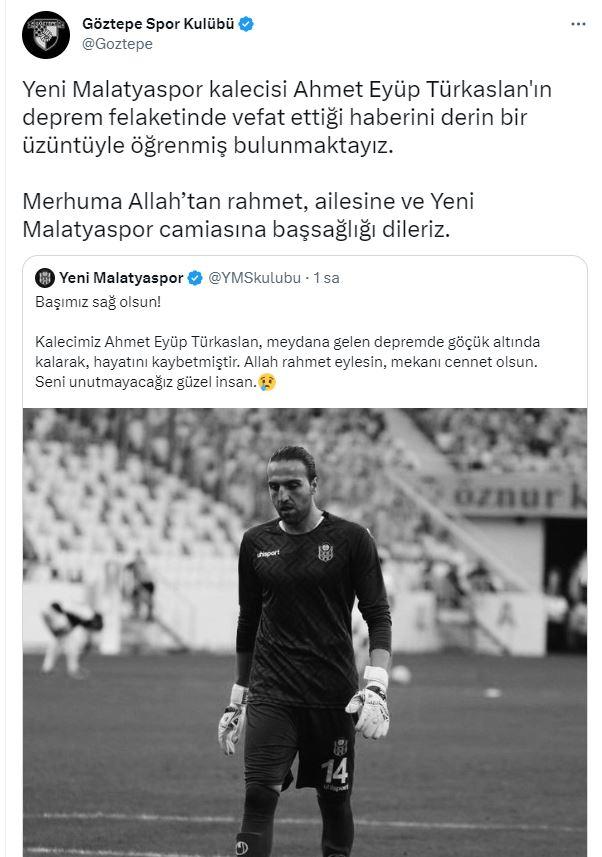Viewport: 602px width, 857px height.
Task: Click the quoted tweet body about 'Kalecimiz Ahmet Eyüp'
Action: (x=288, y=362)
